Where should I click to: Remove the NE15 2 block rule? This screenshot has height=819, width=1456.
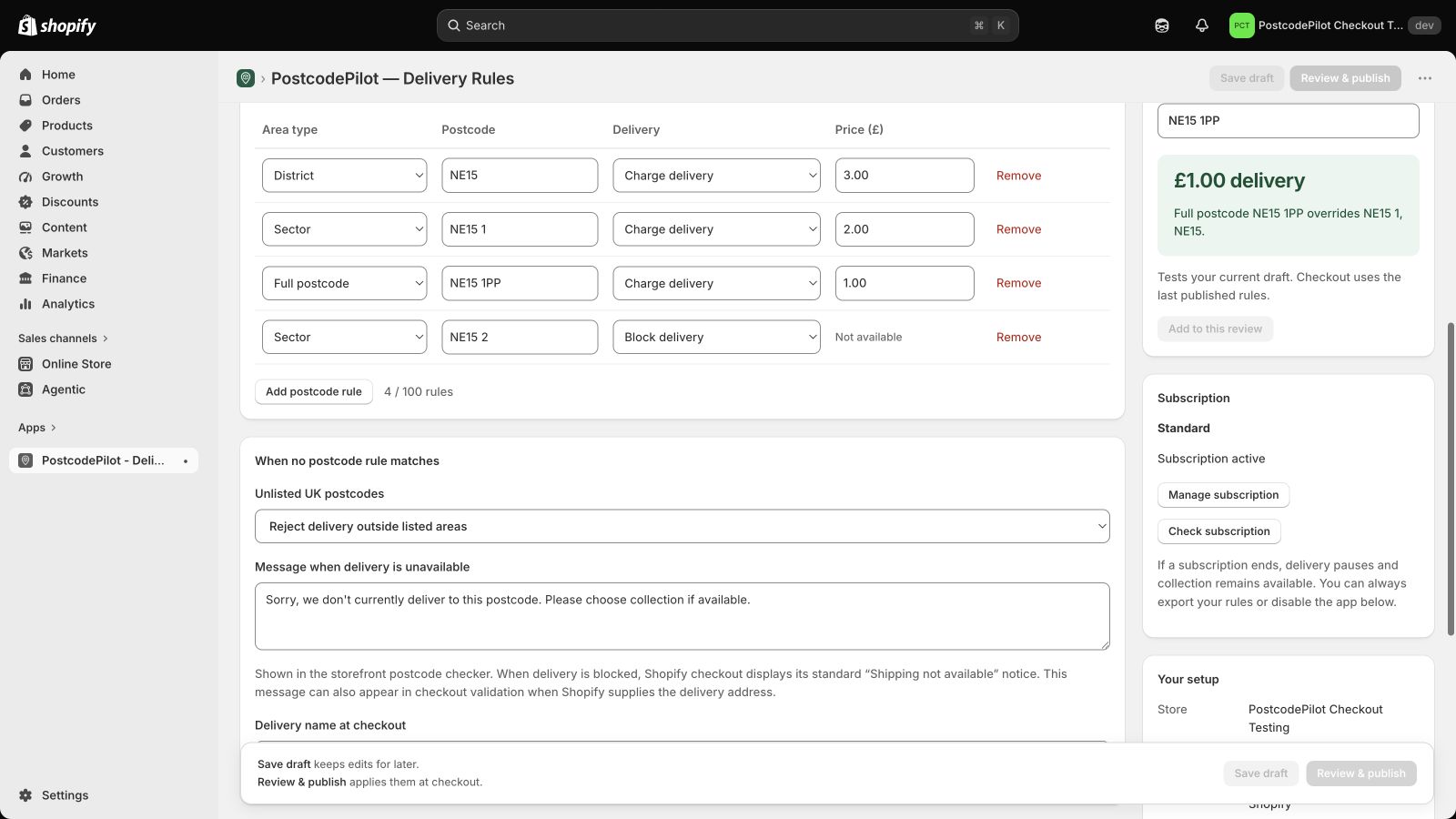tap(1018, 337)
